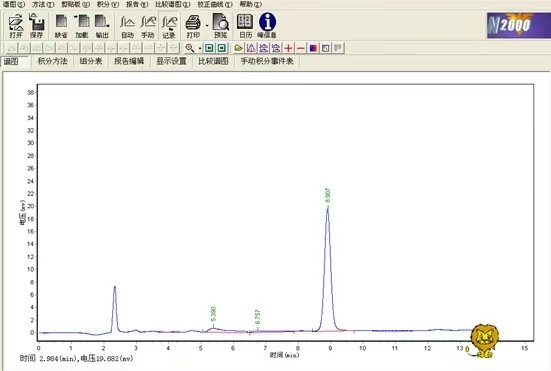Click the 记录 (Record) icon
Viewport: 551px width, 371px height.
pos(169,26)
